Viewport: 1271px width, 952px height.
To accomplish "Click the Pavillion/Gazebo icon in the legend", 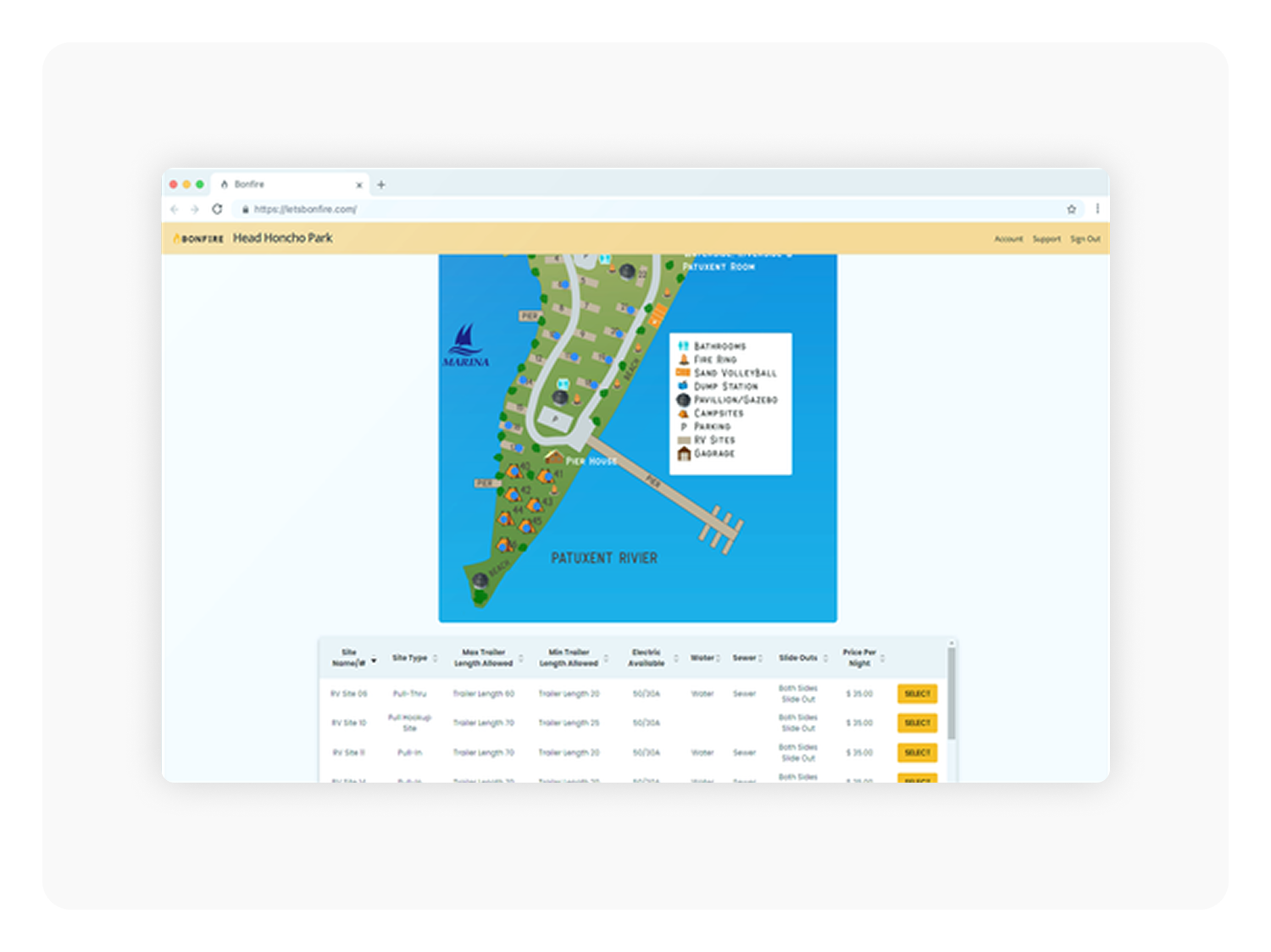I will tap(683, 399).
